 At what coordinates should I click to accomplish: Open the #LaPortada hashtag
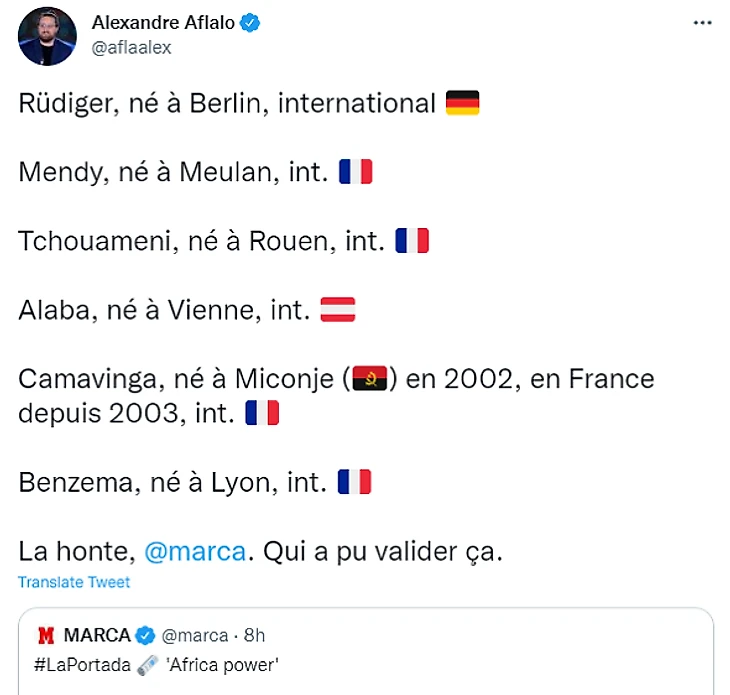83,664
